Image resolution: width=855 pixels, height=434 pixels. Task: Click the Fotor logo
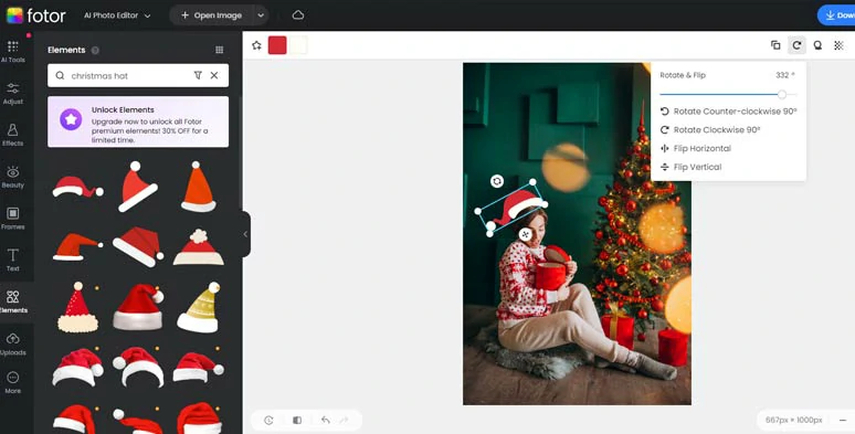36,15
